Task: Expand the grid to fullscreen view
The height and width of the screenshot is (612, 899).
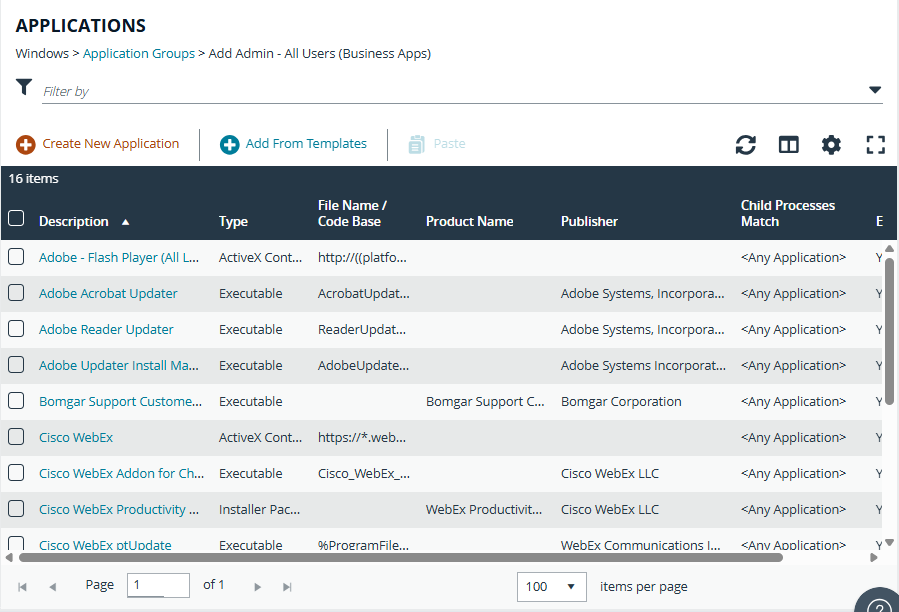Action: 875,144
